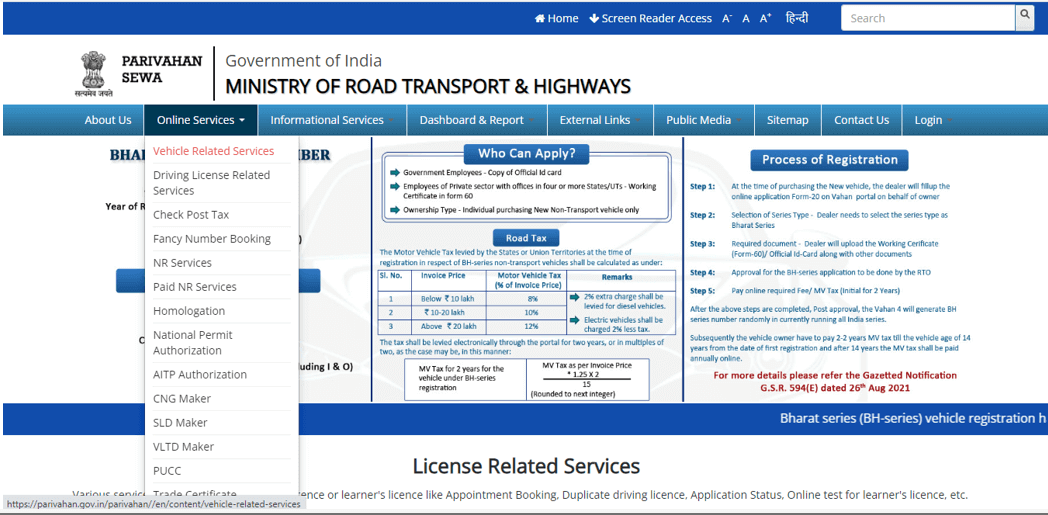
Task: Select Homologation menu entry
Action: click(x=188, y=311)
